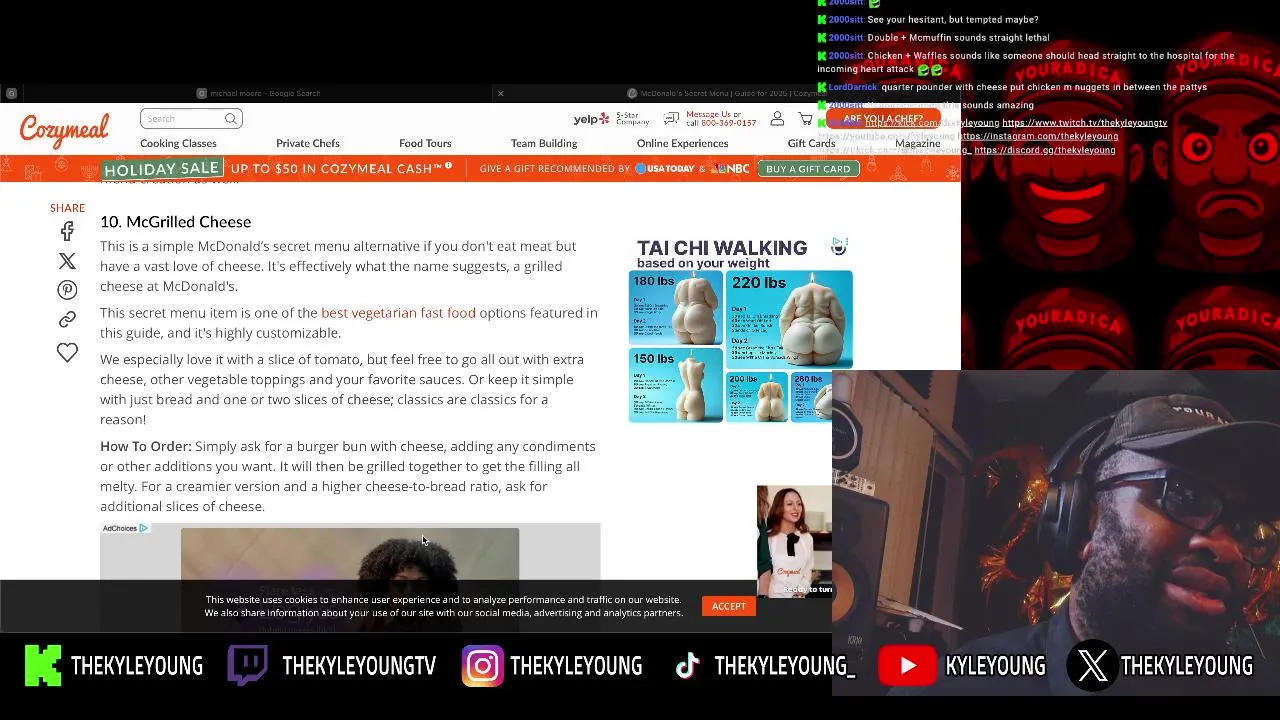Click the floating Cozymeal video thumbnail
This screenshot has width=1280, height=720.
794,541
